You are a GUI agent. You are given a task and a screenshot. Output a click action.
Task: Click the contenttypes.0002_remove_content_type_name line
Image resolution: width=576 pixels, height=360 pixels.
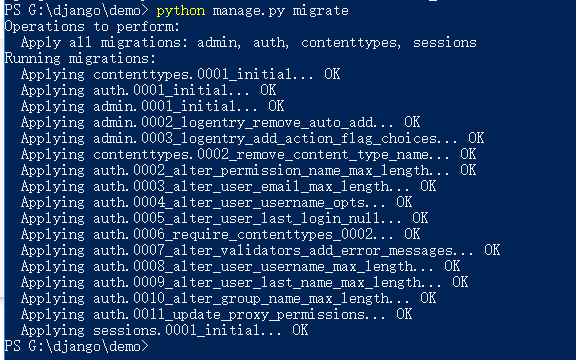[248, 154]
